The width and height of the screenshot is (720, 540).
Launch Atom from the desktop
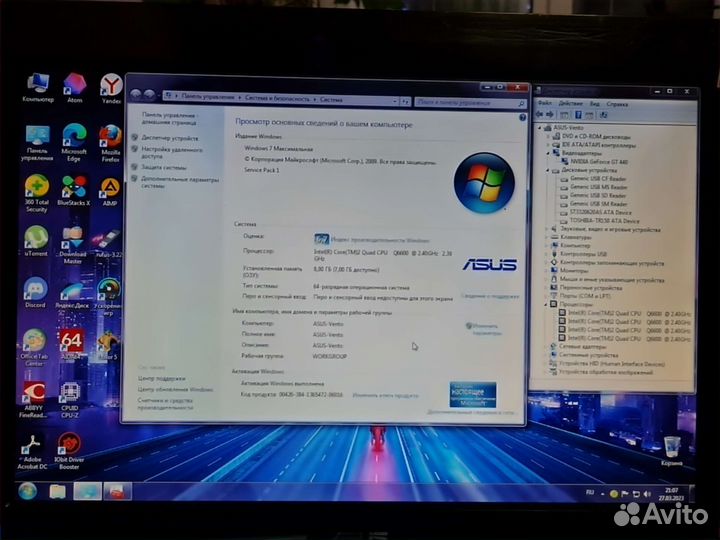pyautogui.click(x=75, y=88)
